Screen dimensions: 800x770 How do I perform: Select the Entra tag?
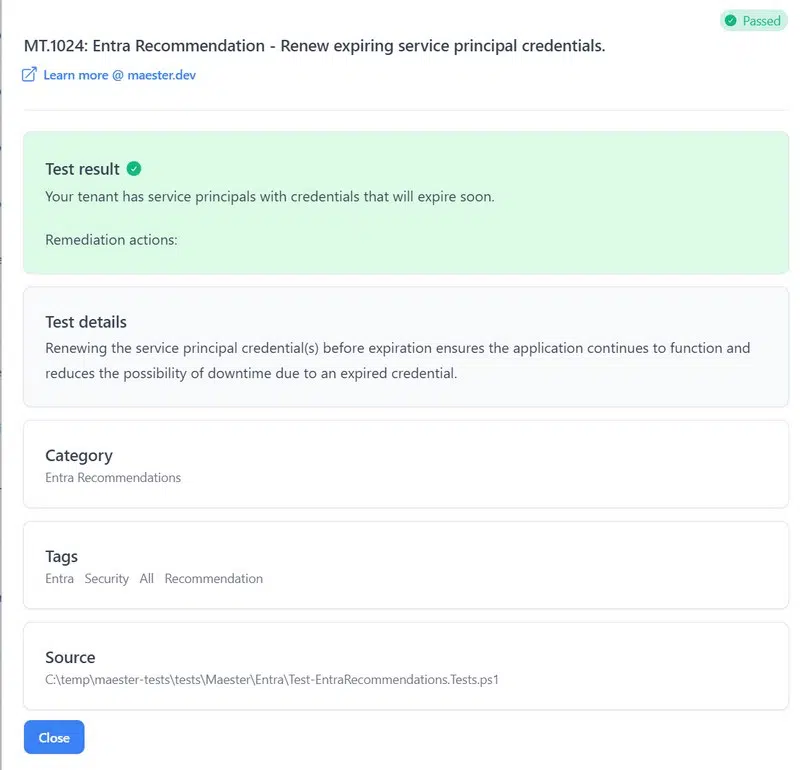click(x=59, y=579)
